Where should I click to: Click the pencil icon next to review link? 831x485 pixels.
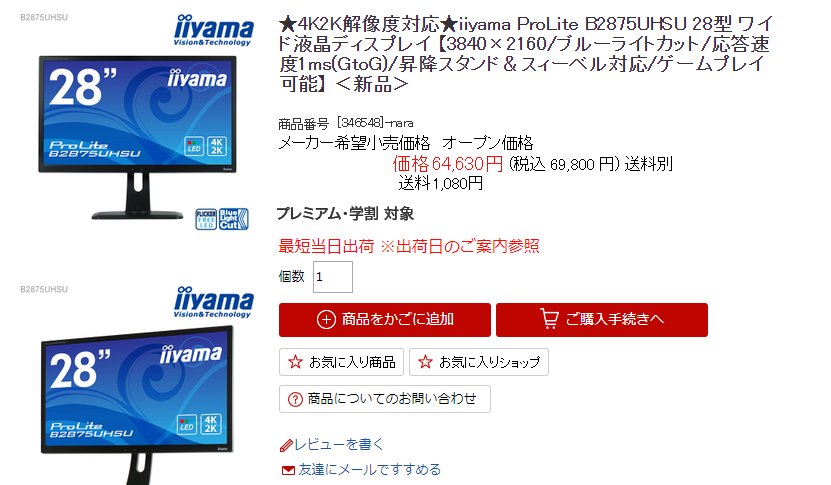(286, 445)
